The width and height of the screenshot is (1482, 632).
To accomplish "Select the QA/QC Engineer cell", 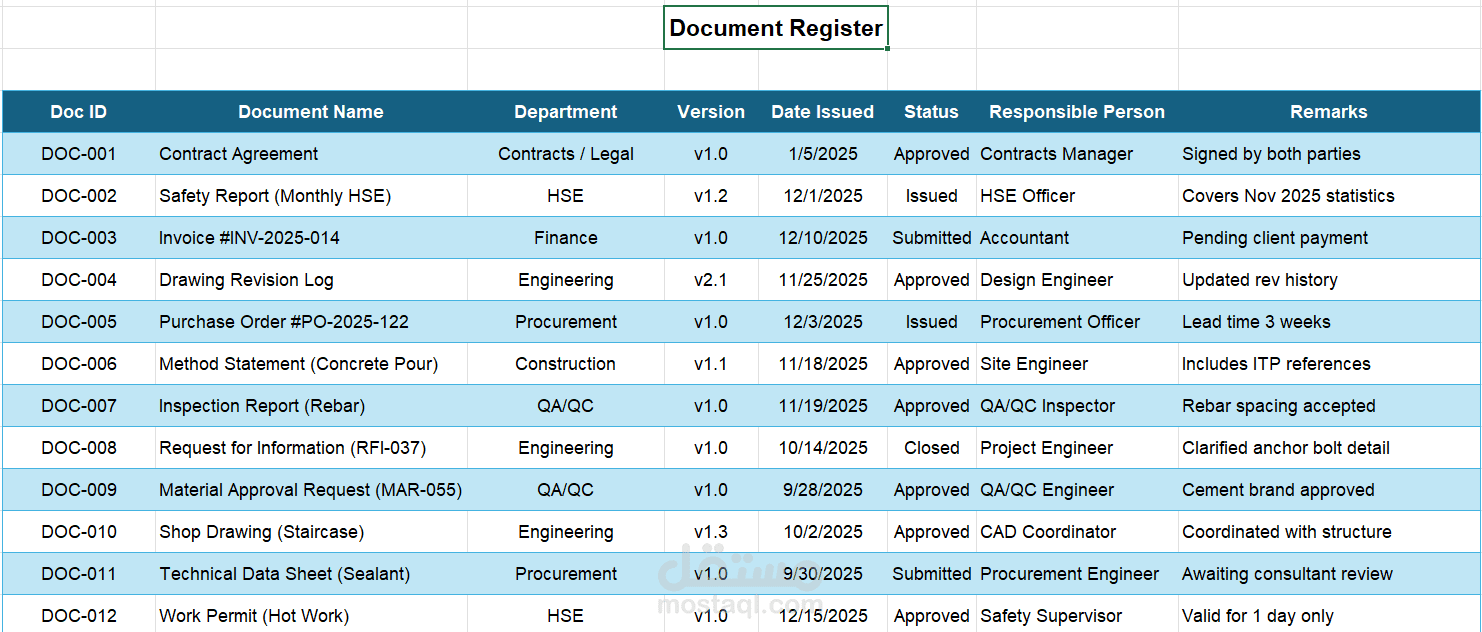I will [x=1077, y=490].
